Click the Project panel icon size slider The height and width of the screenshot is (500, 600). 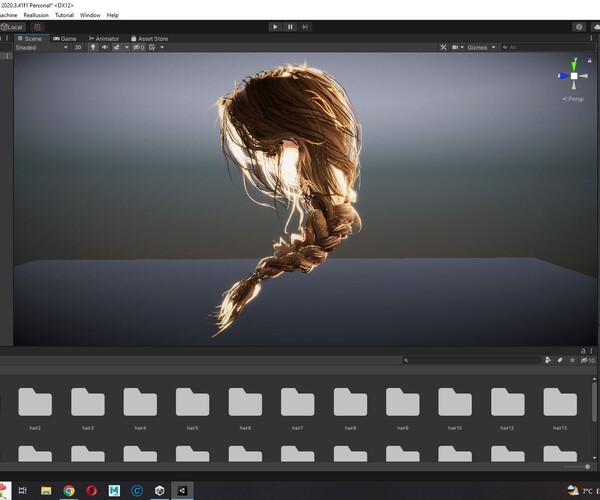tap(577, 467)
